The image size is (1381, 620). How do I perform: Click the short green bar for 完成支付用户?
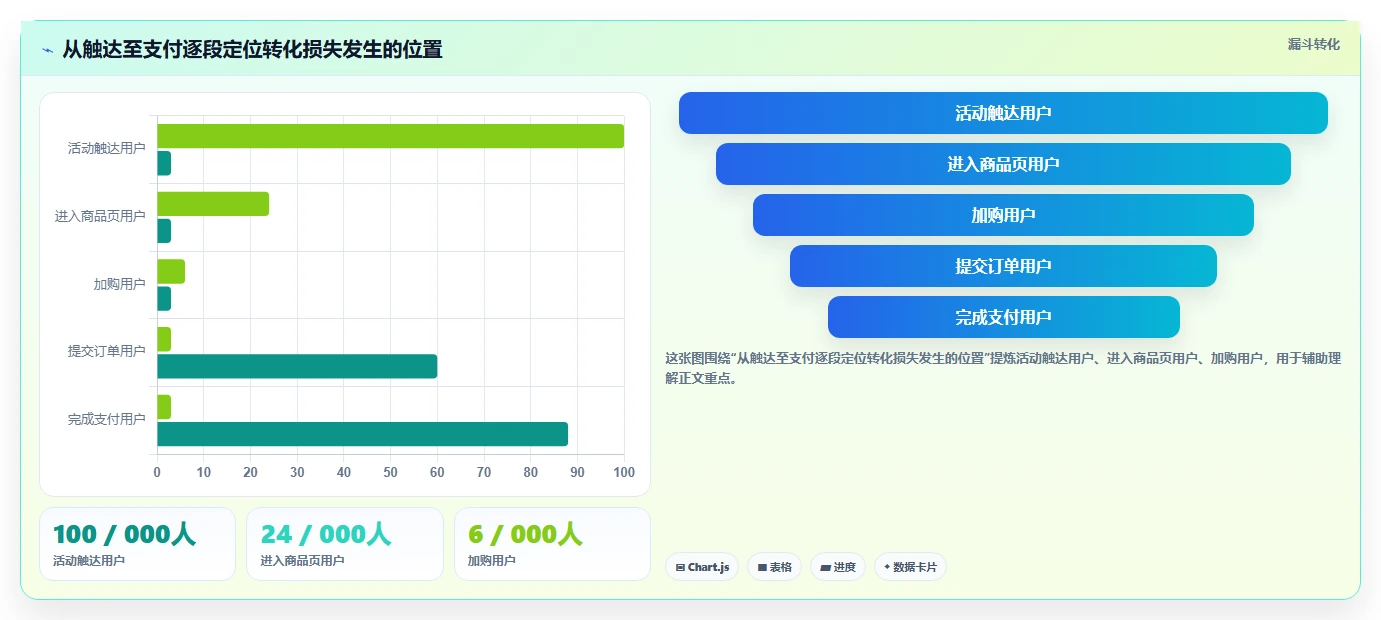[164, 407]
